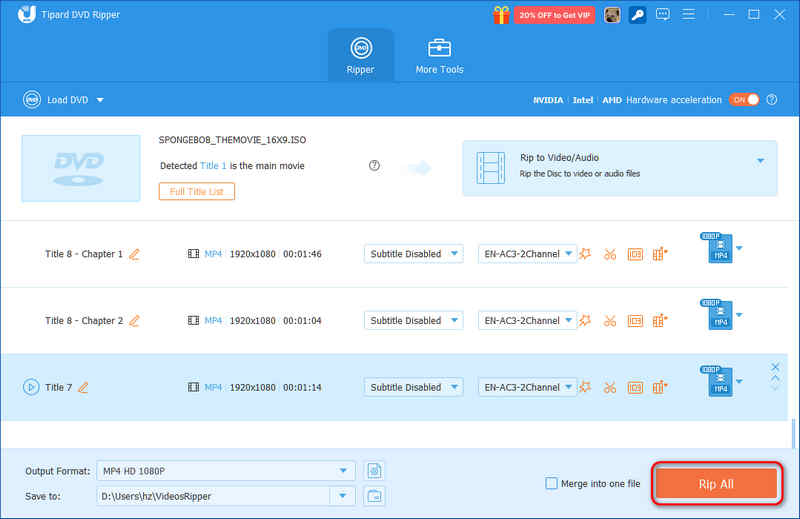The height and width of the screenshot is (519, 800).
Task: Click the vertical scrollbar of the title list
Action: tap(793, 433)
